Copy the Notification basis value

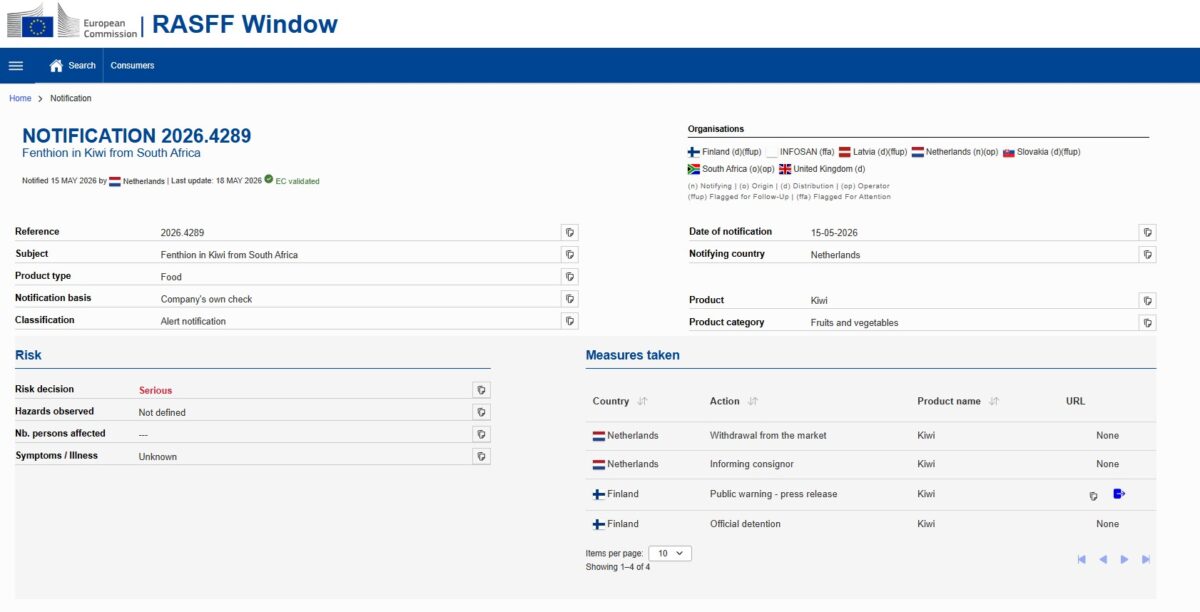[570, 298]
